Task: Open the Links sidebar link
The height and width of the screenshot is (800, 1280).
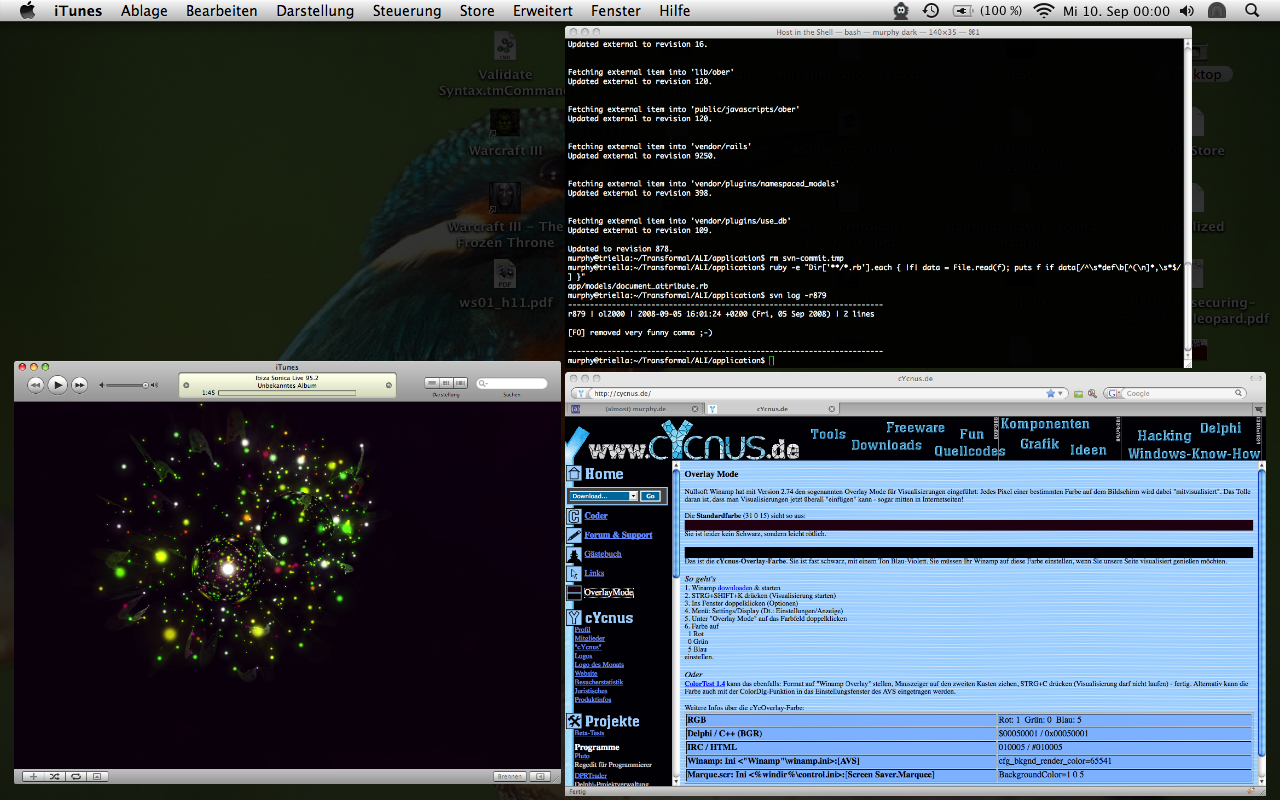Action: point(595,573)
